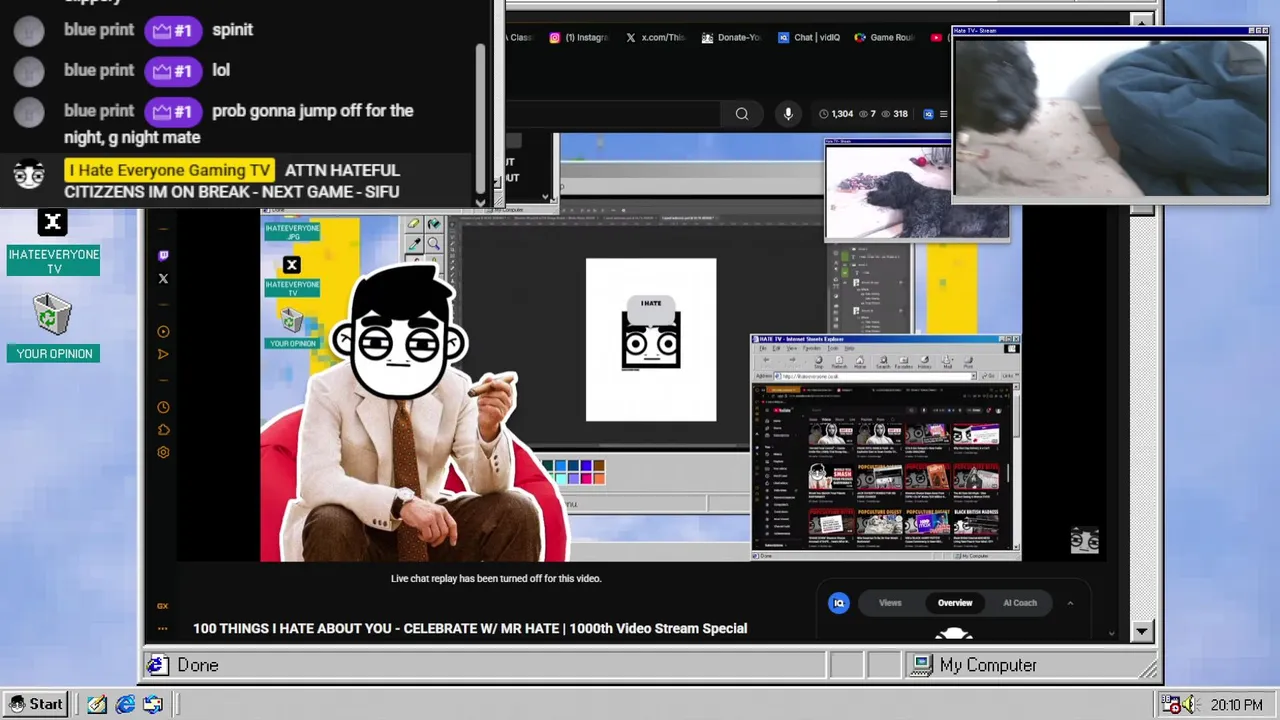The image size is (1280, 720).
Task: Open the YOUR OPINION recycle bin icon
Action: (x=51, y=314)
